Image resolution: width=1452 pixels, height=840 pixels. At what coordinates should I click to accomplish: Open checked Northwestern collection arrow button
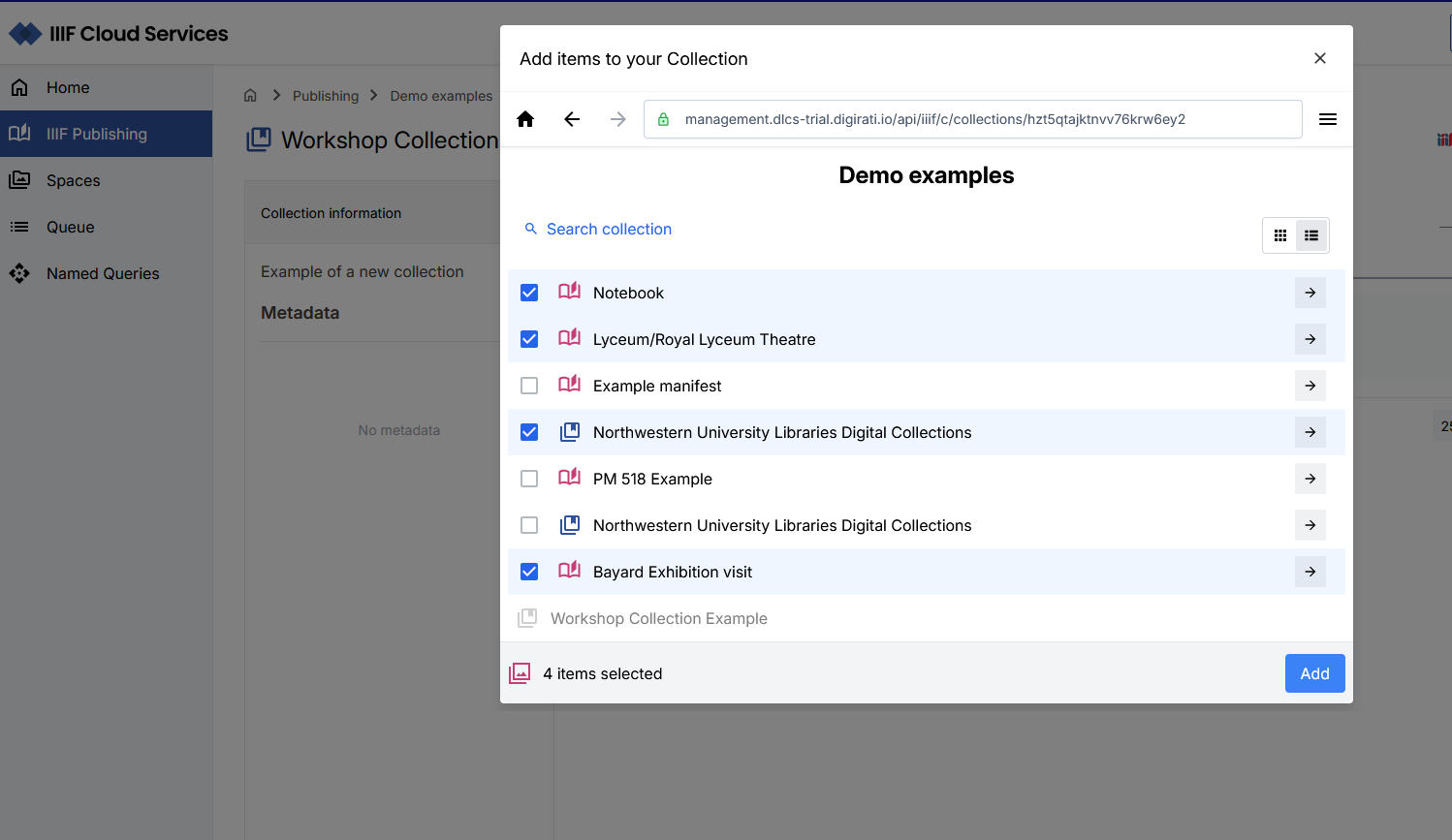click(x=1310, y=432)
